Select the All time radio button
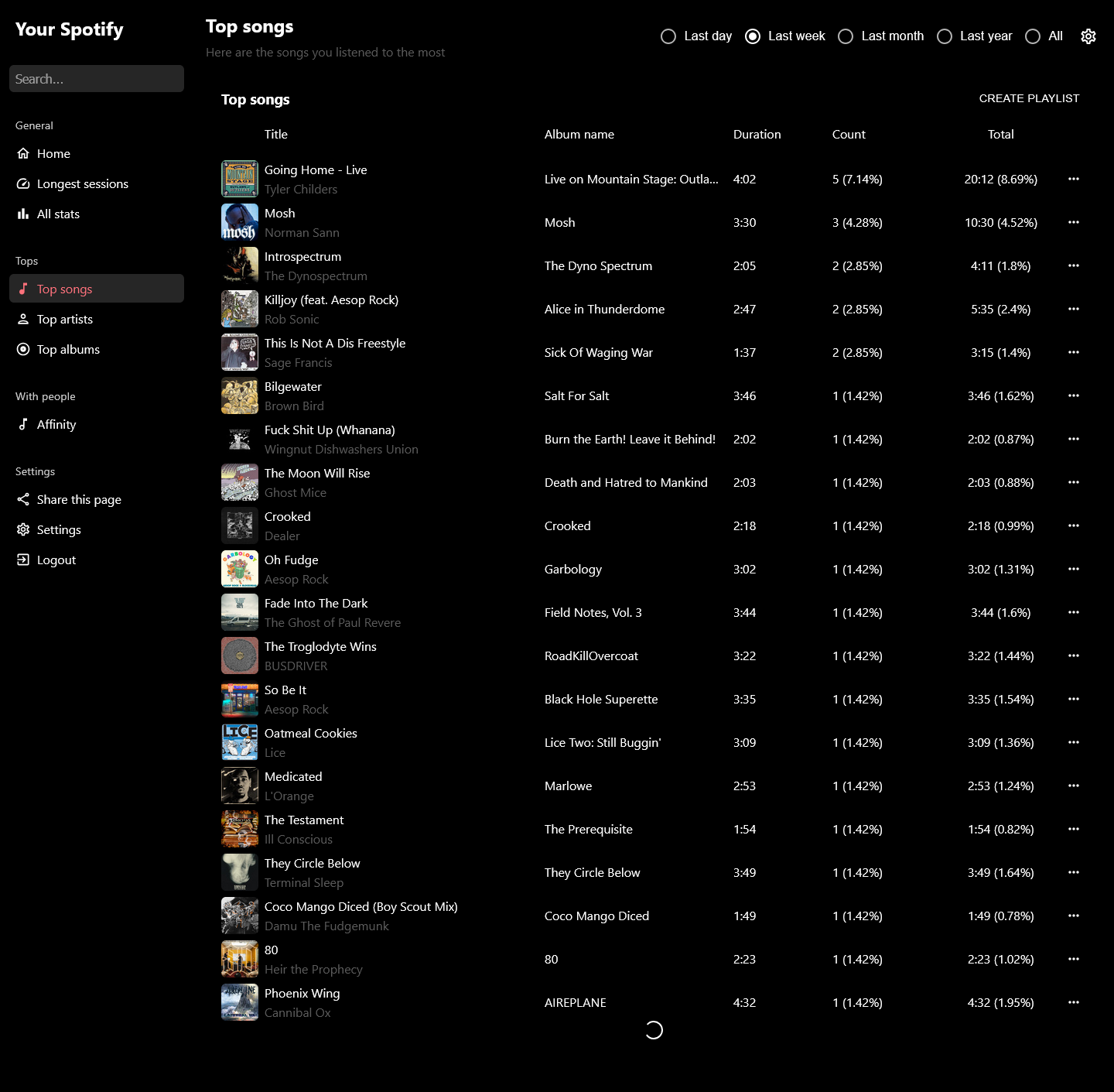1114x1092 pixels. [1033, 36]
